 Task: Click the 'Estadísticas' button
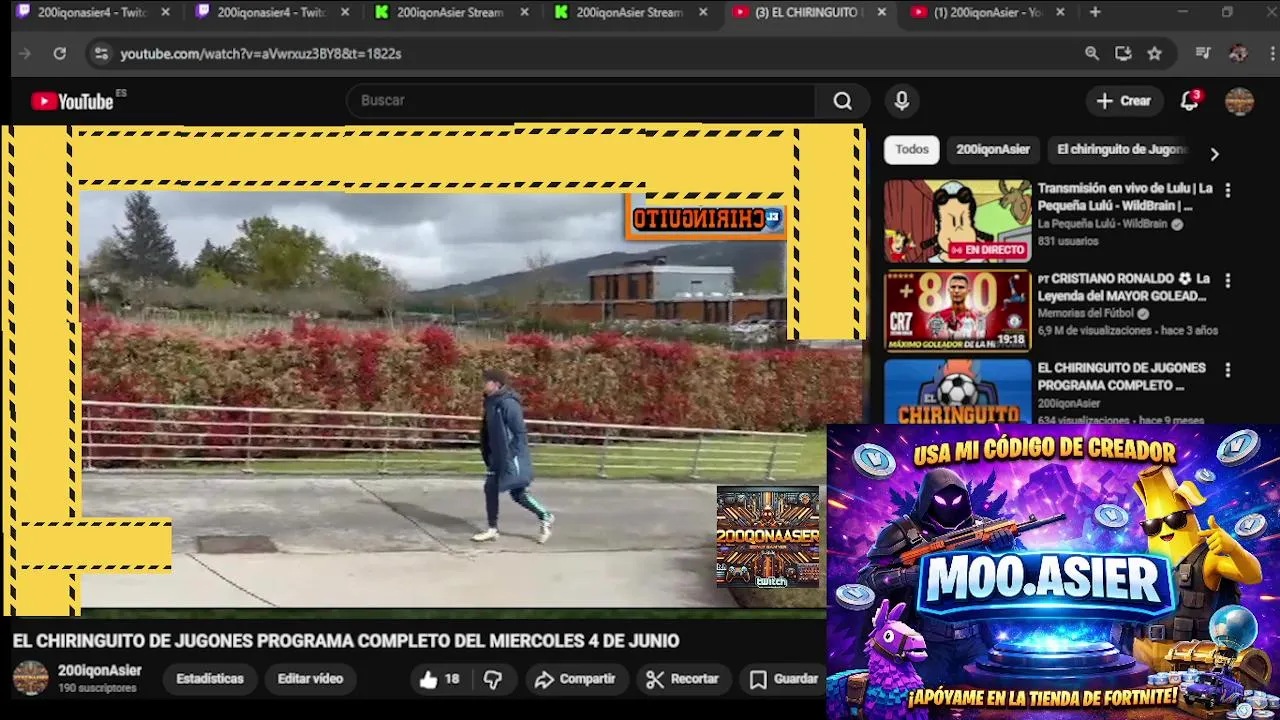pyautogui.click(x=210, y=679)
